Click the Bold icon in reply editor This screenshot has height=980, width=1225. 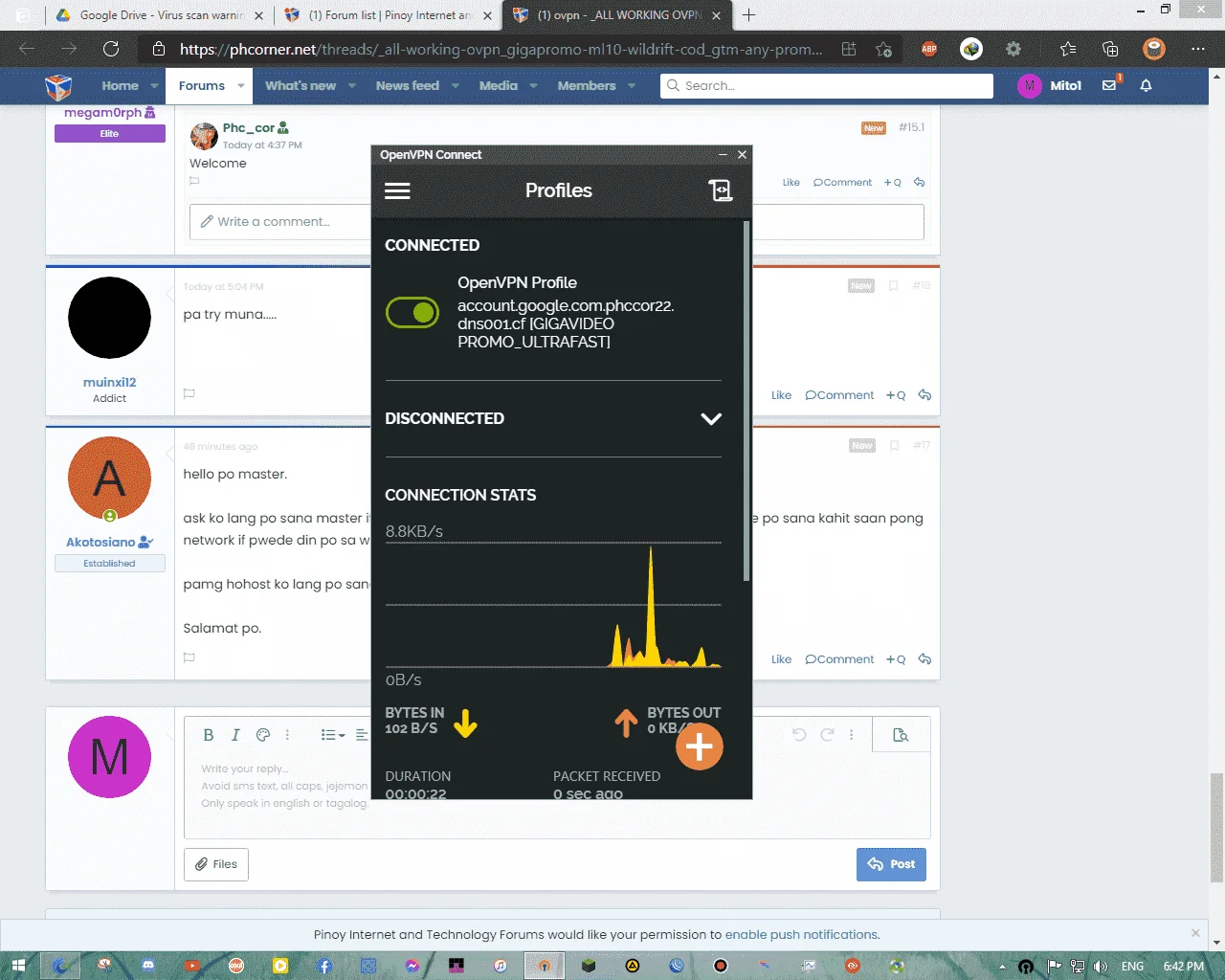point(208,735)
